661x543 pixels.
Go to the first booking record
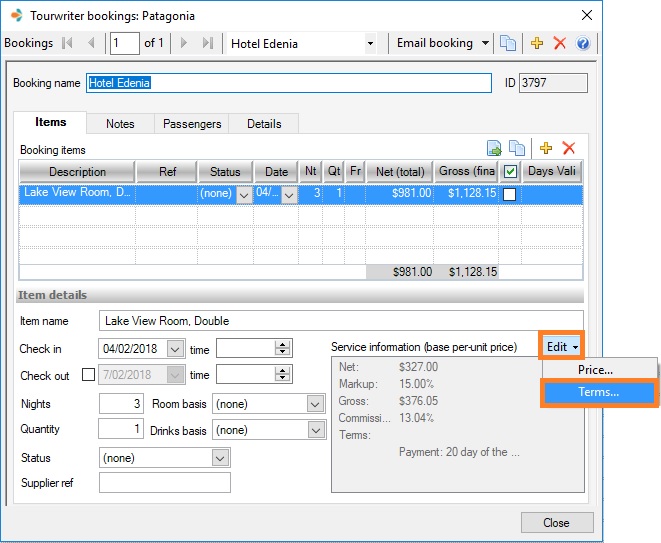[x=68, y=43]
